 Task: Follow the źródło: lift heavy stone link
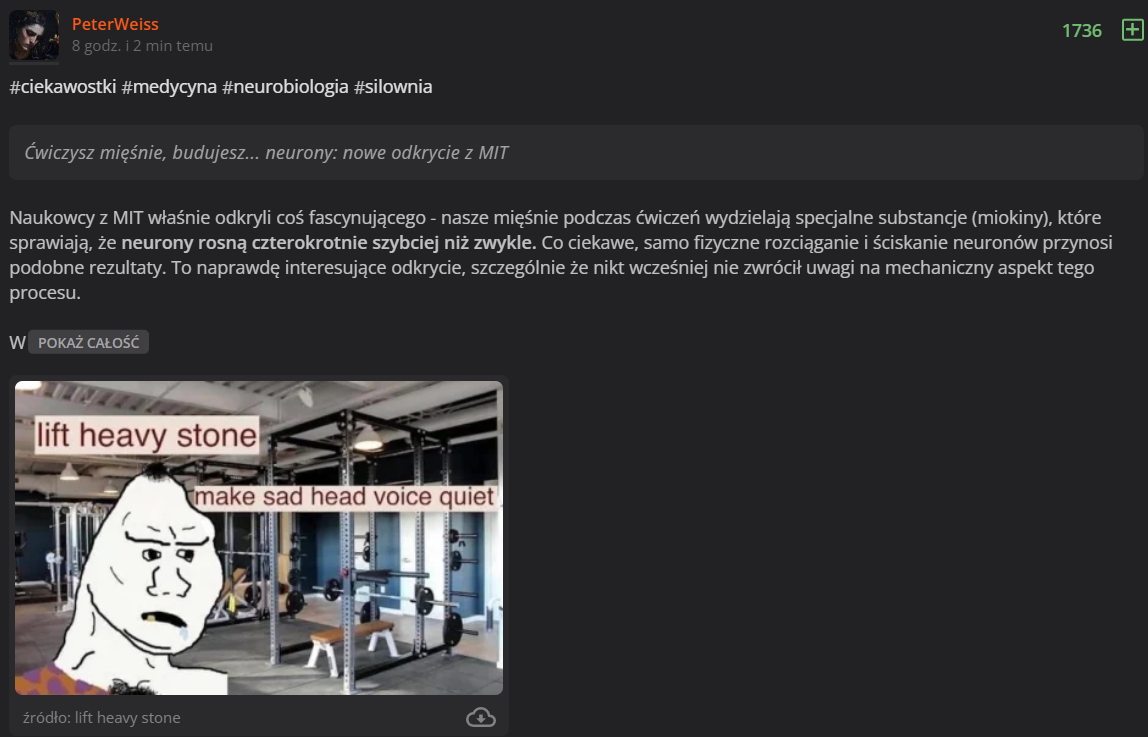[102, 717]
